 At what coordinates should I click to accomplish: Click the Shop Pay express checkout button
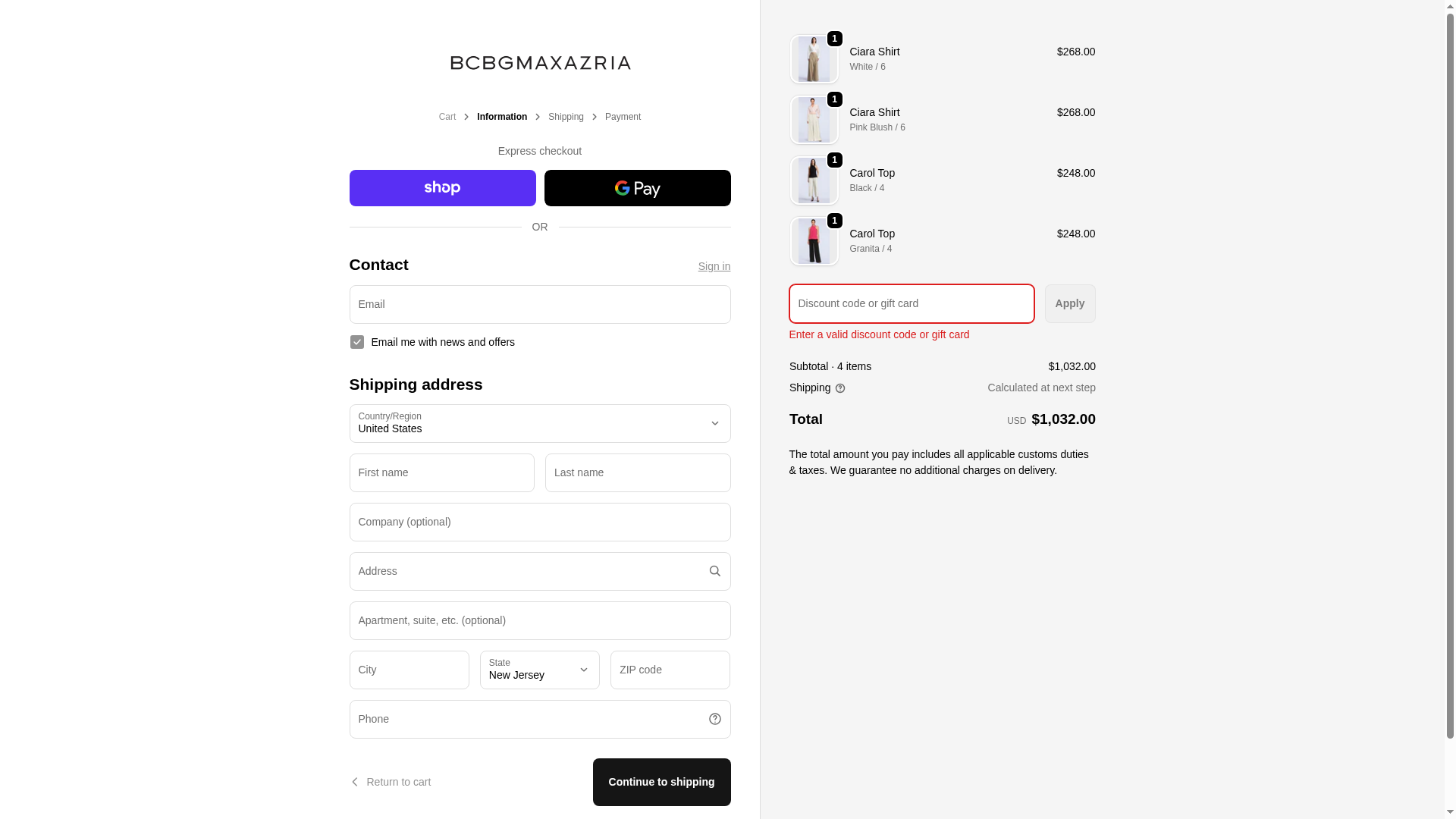(x=442, y=188)
